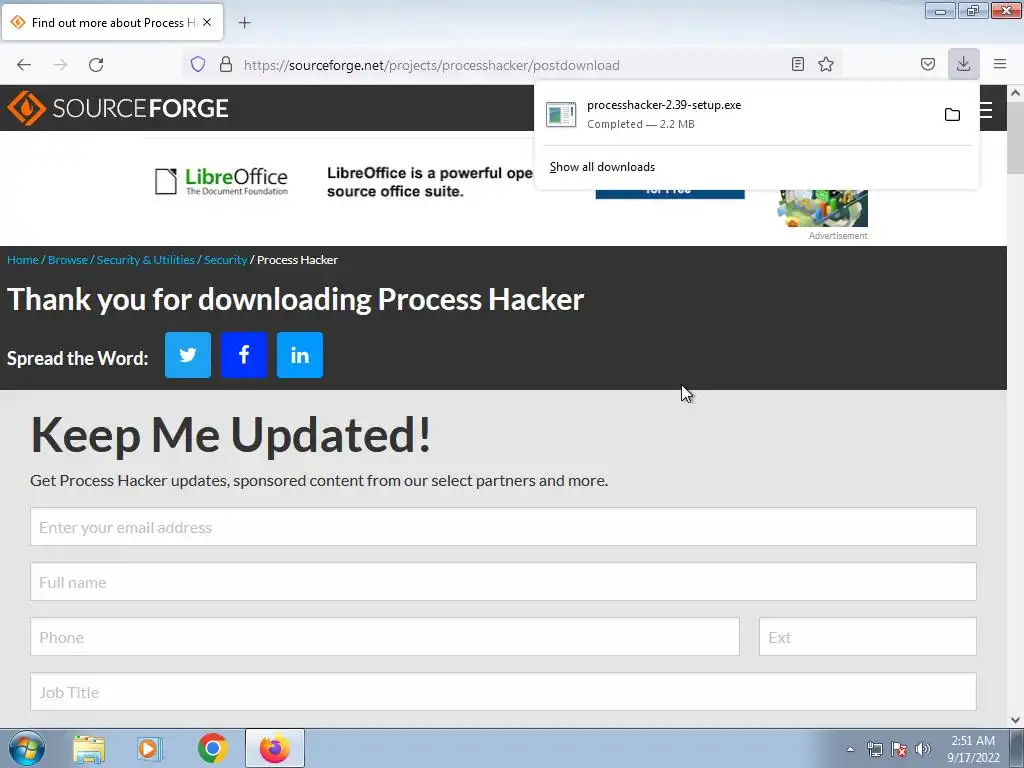Click the taskbar clock showing 2:51 AM

(973, 749)
